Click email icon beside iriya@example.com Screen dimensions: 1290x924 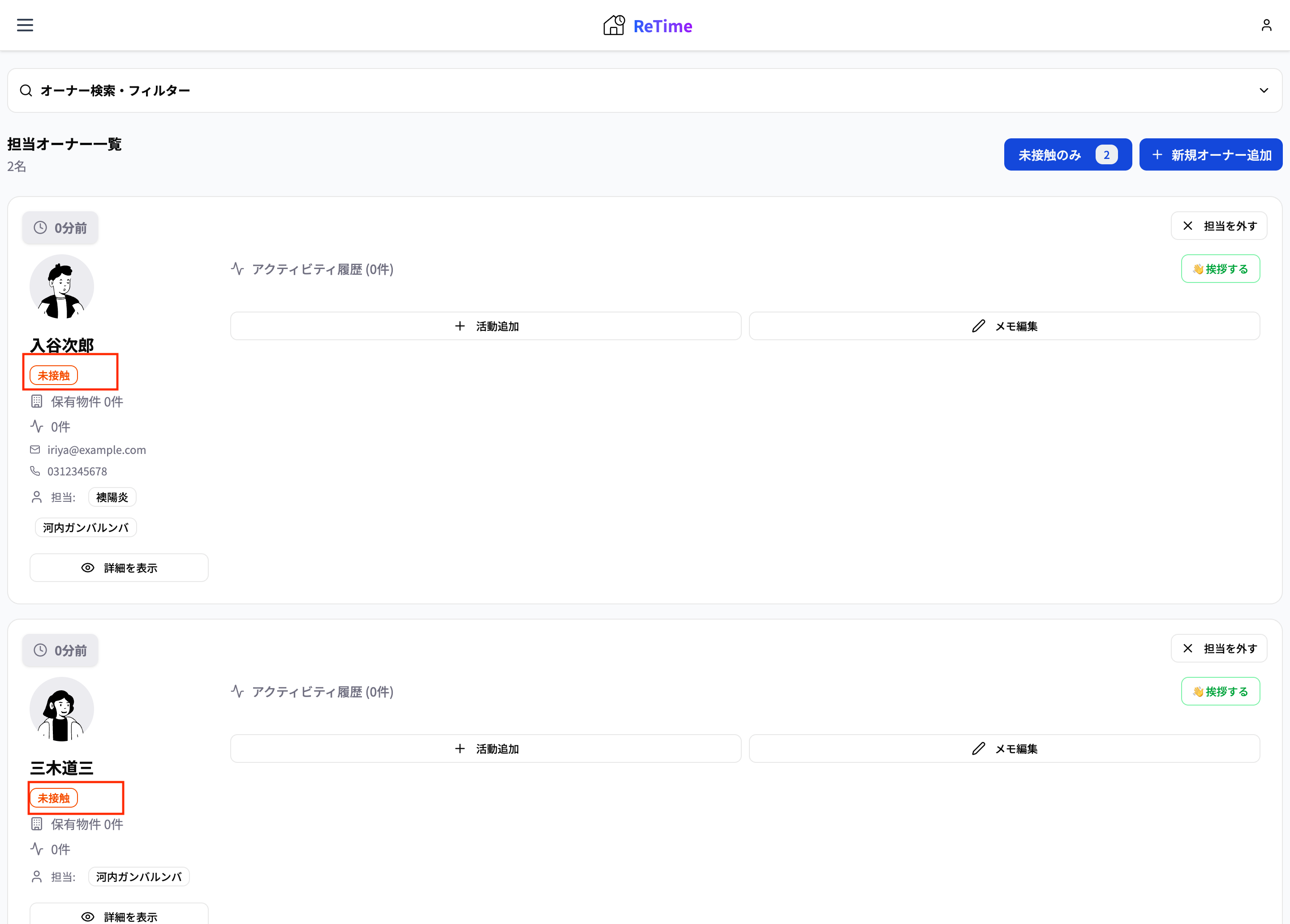pos(34,450)
